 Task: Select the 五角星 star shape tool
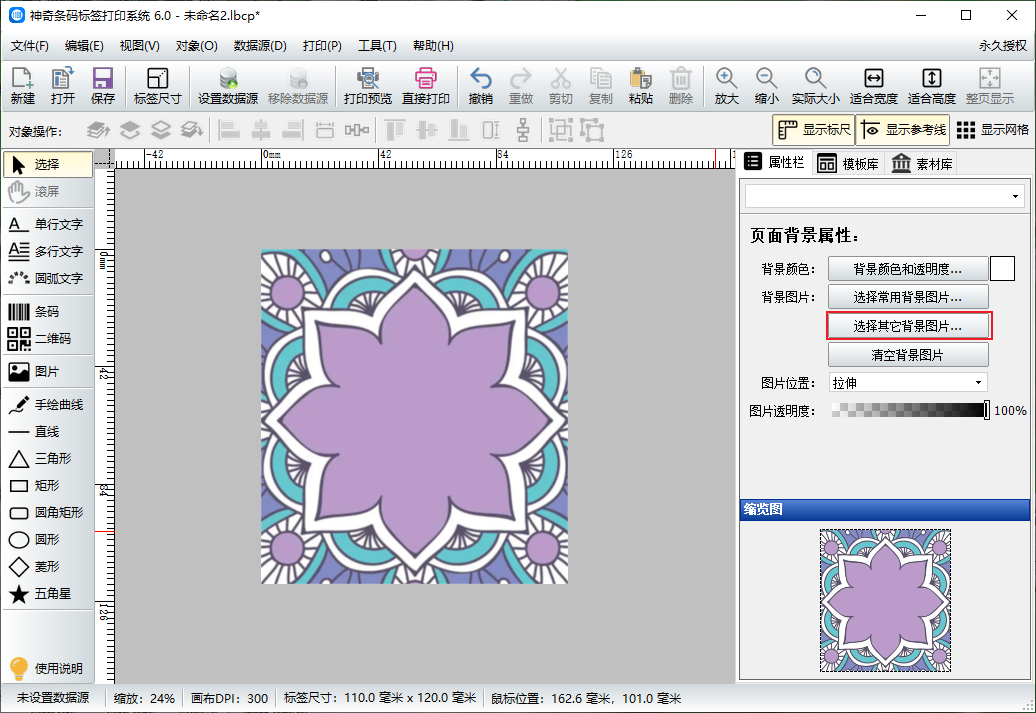tap(47, 594)
